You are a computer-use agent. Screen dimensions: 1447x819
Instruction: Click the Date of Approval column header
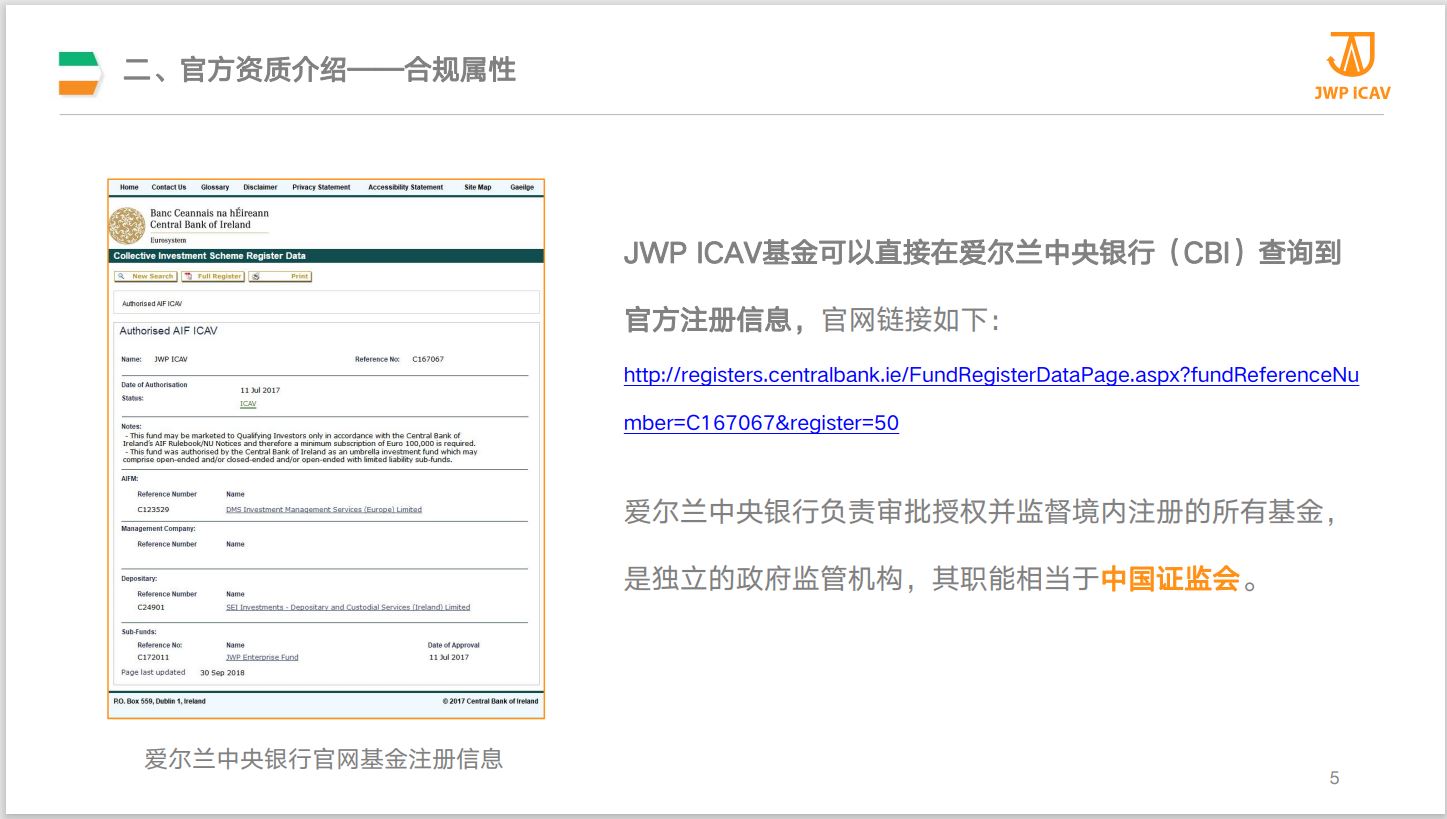[454, 645]
